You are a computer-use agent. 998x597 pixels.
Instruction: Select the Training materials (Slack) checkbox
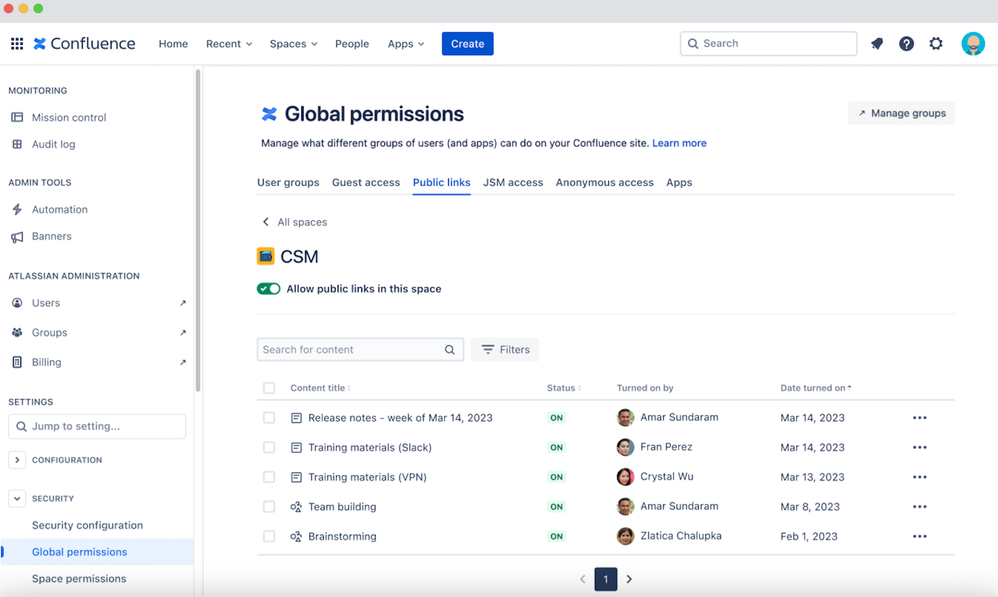269,447
